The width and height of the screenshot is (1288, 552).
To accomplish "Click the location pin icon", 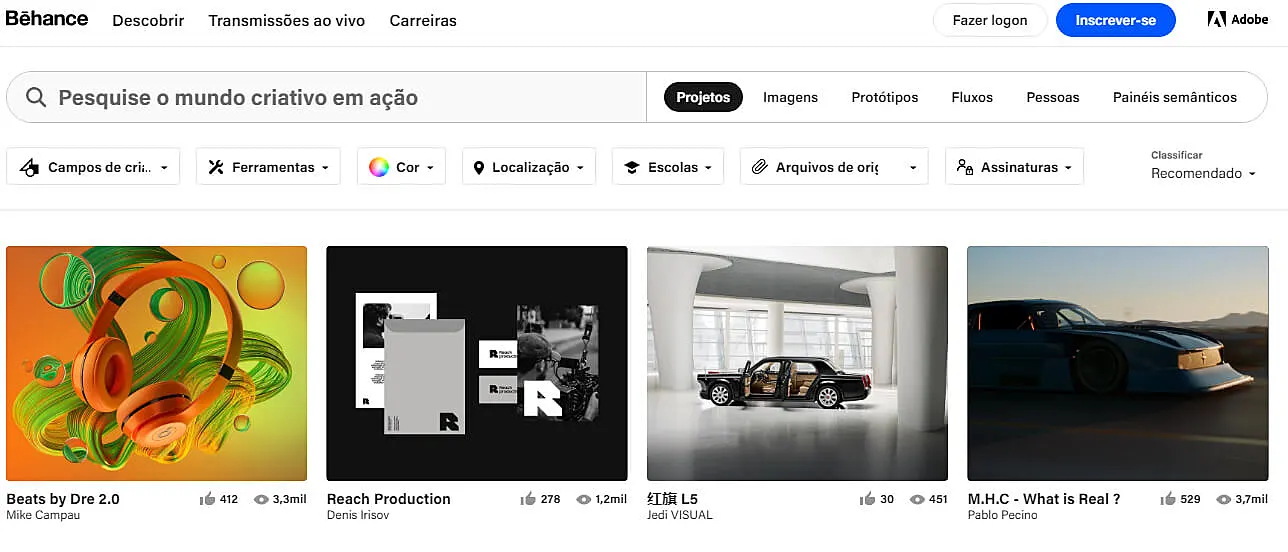I will pos(479,168).
